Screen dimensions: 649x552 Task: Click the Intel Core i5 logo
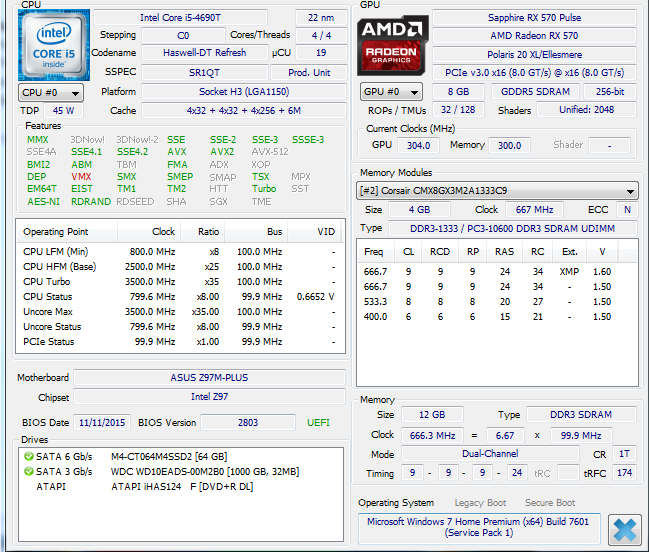[54, 45]
